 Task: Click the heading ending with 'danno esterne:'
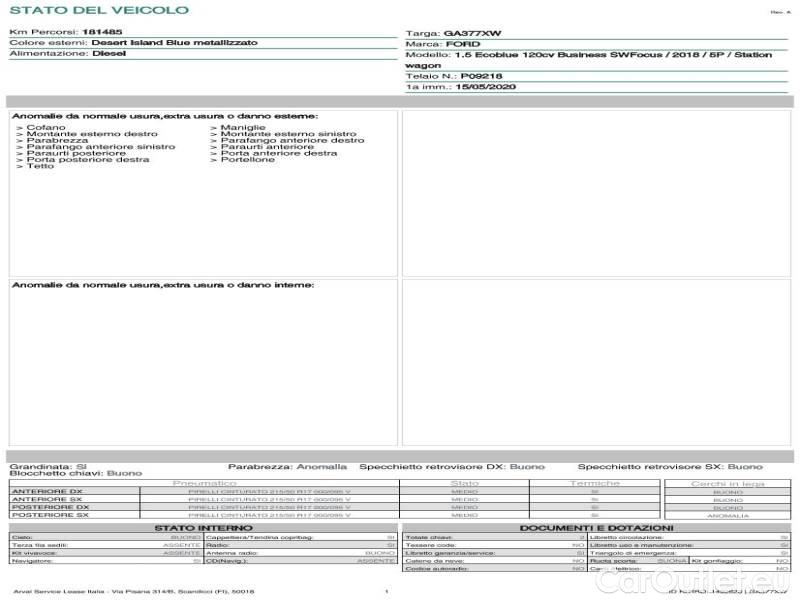[165, 116]
